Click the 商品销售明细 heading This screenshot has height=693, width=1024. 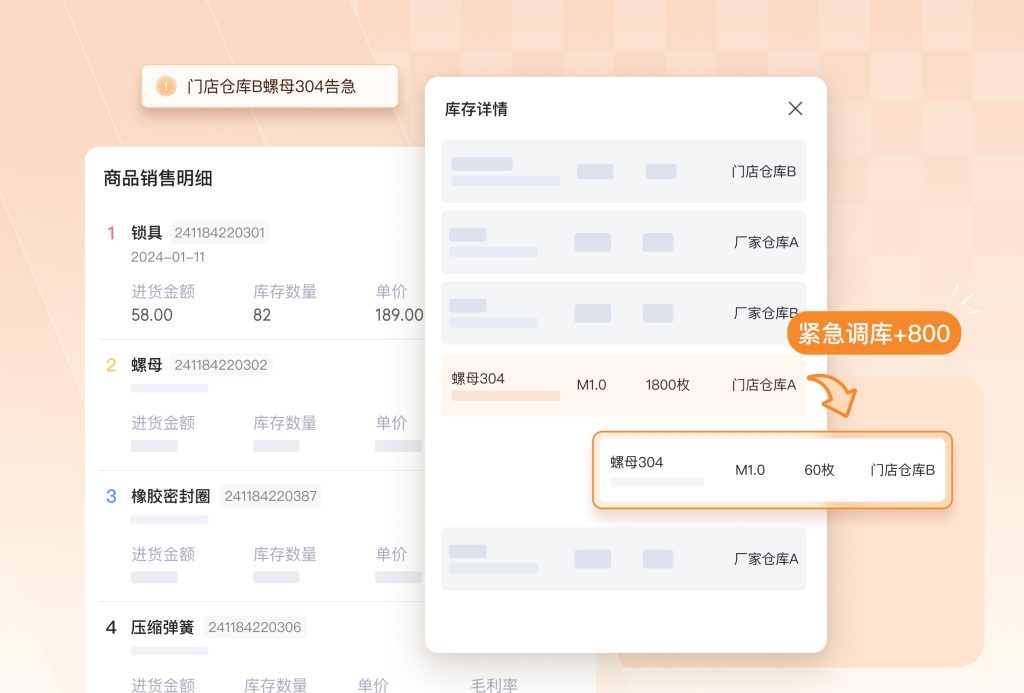click(x=158, y=178)
